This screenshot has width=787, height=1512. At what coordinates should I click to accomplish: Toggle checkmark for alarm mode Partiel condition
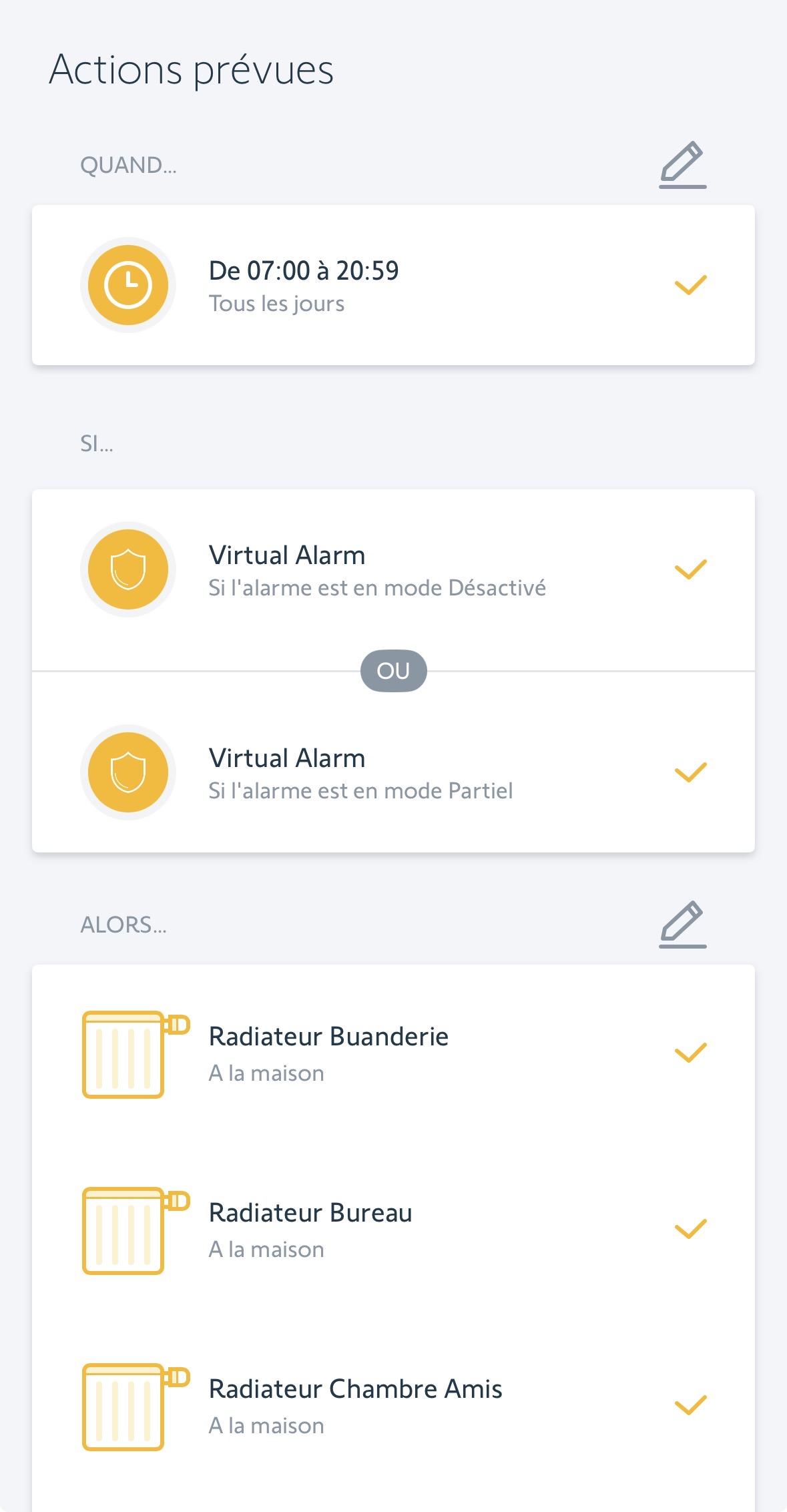tap(690, 772)
